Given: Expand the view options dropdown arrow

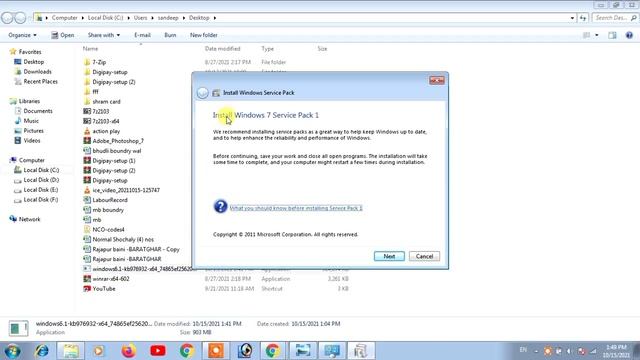Looking at the screenshot, I should [x=596, y=35].
